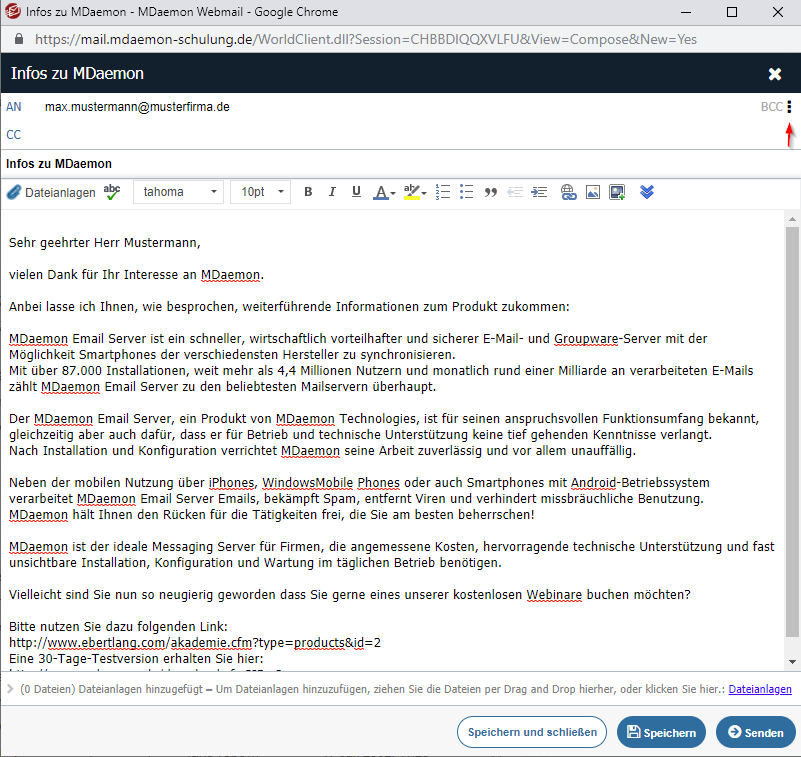801x757 pixels.
Task: Pick the yellow text highlight color
Action: click(411, 192)
